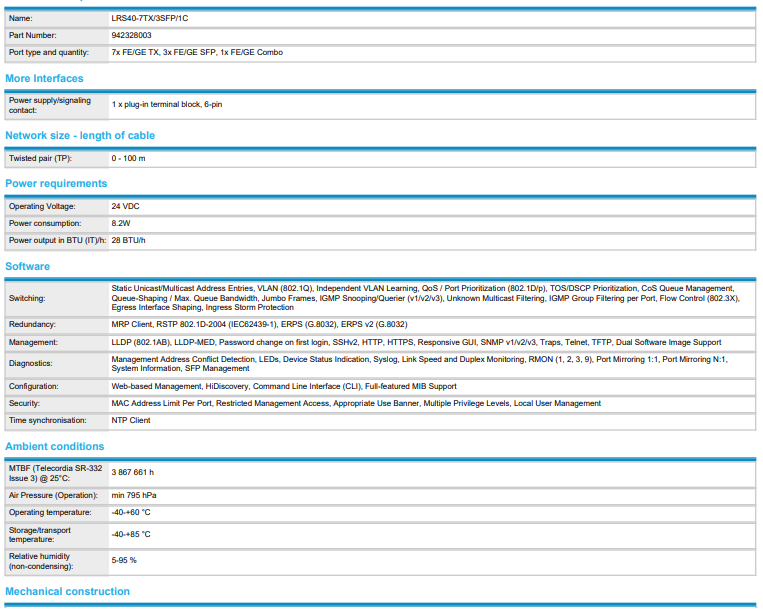Screen dimensions: 763x616
Task: Click the '28 BTU/h' value
Action: [x=128, y=240]
